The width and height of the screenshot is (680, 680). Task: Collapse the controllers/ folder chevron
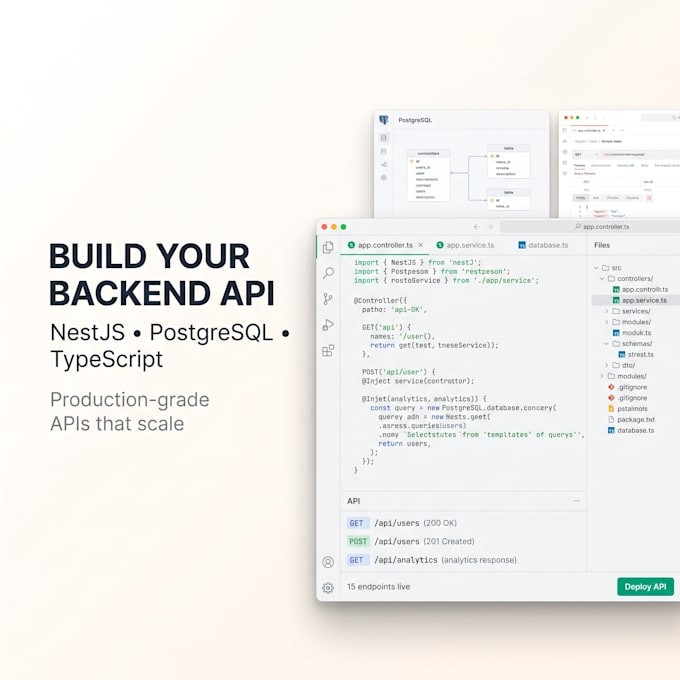tap(602, 278)
